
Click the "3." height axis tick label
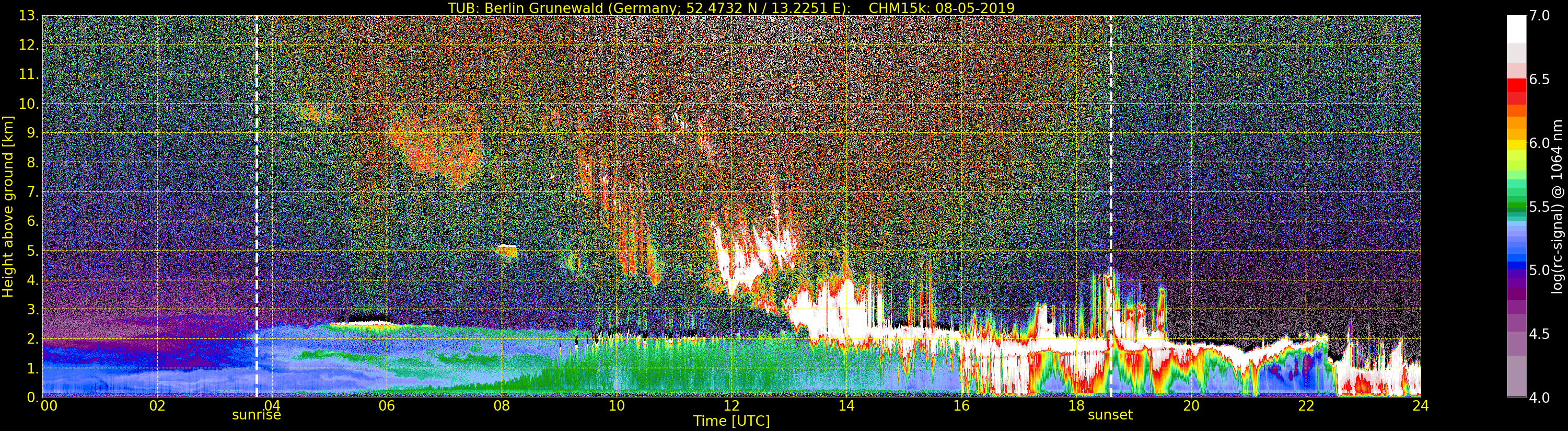tap(33, 309)
